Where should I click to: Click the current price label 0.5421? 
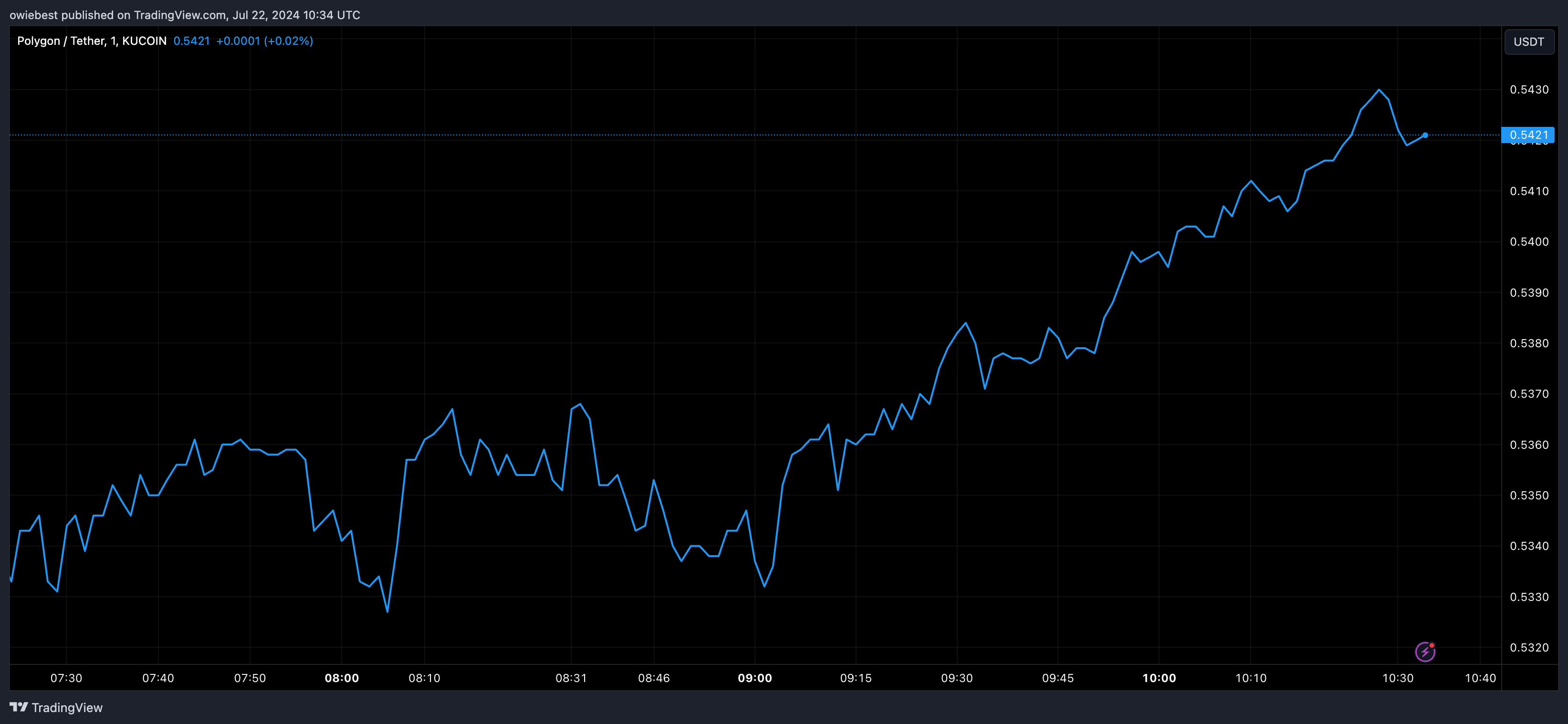[1528, 135]
